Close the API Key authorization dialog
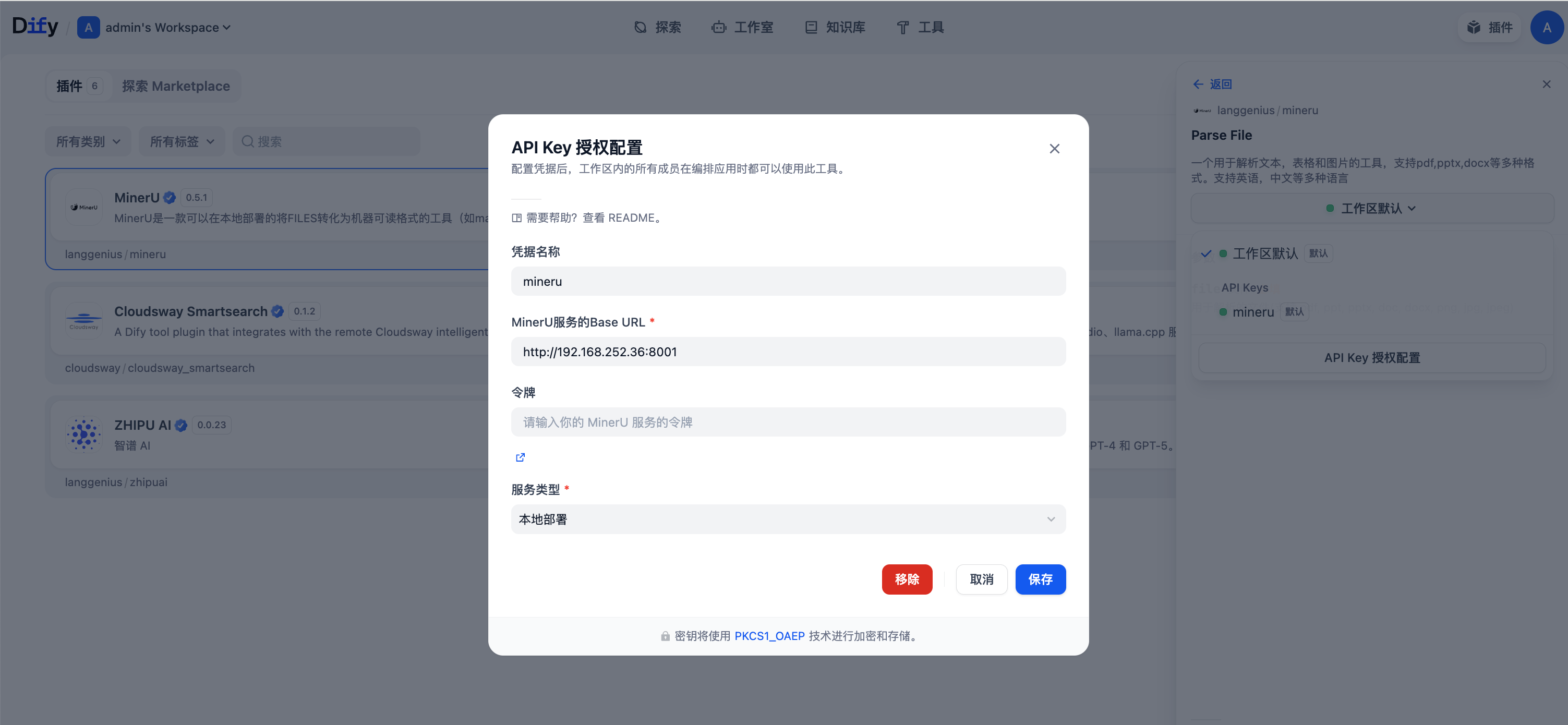1568x725 pixels. click(x=1054, y=149)
